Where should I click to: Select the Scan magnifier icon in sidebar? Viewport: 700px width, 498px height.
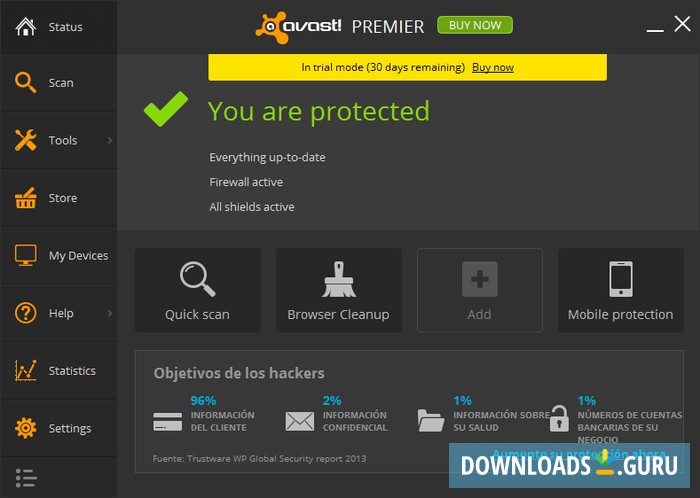pos(25,83)
